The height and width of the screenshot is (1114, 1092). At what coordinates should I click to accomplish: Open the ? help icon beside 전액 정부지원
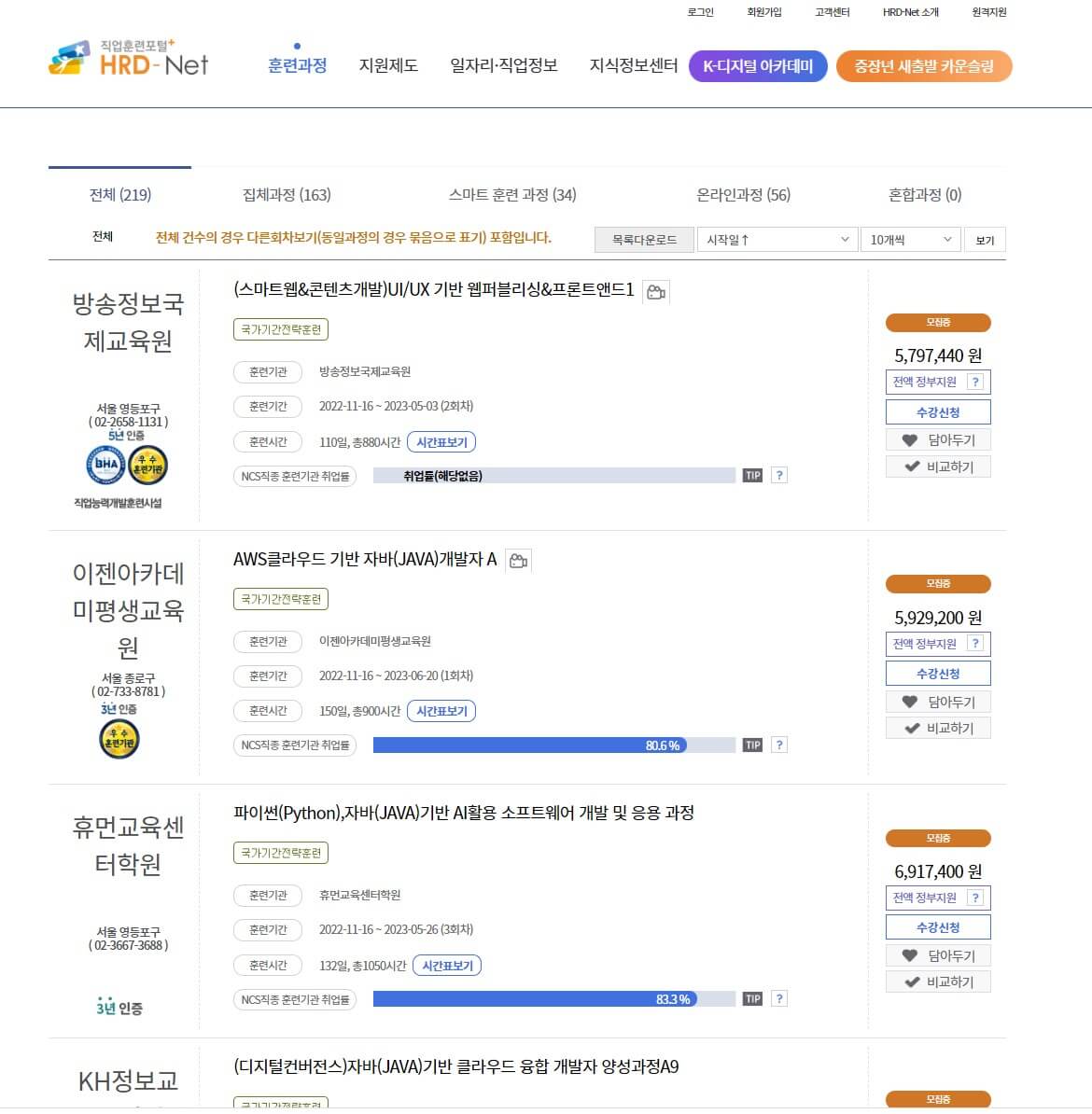point(976,381)
